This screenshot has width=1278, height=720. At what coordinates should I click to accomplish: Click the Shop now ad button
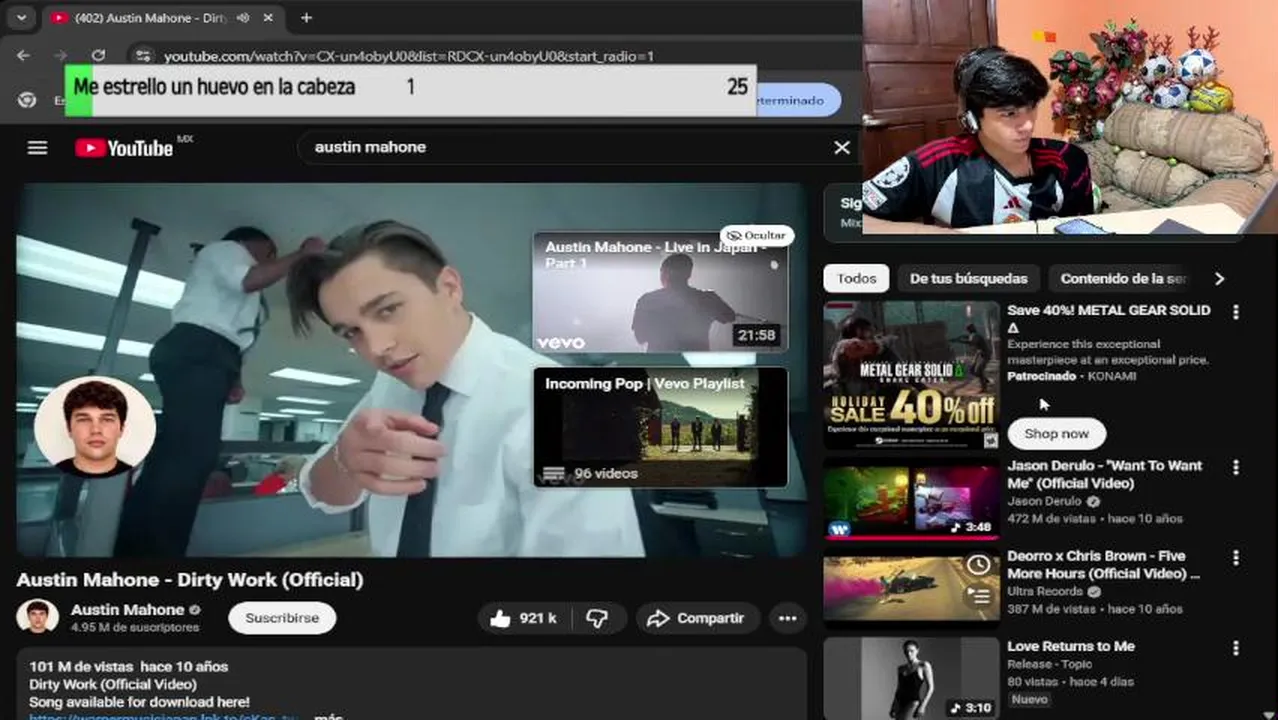point(1056,434)
